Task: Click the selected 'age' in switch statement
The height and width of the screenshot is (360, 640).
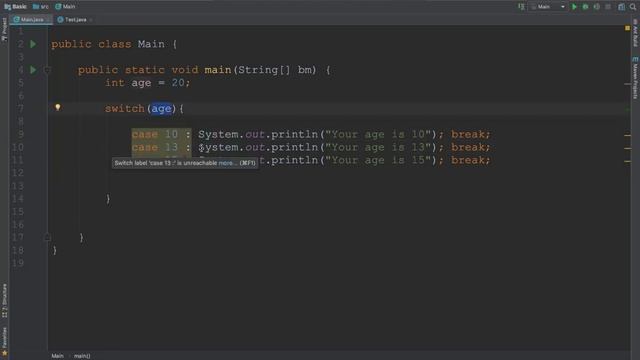Action: coord(161,109)
